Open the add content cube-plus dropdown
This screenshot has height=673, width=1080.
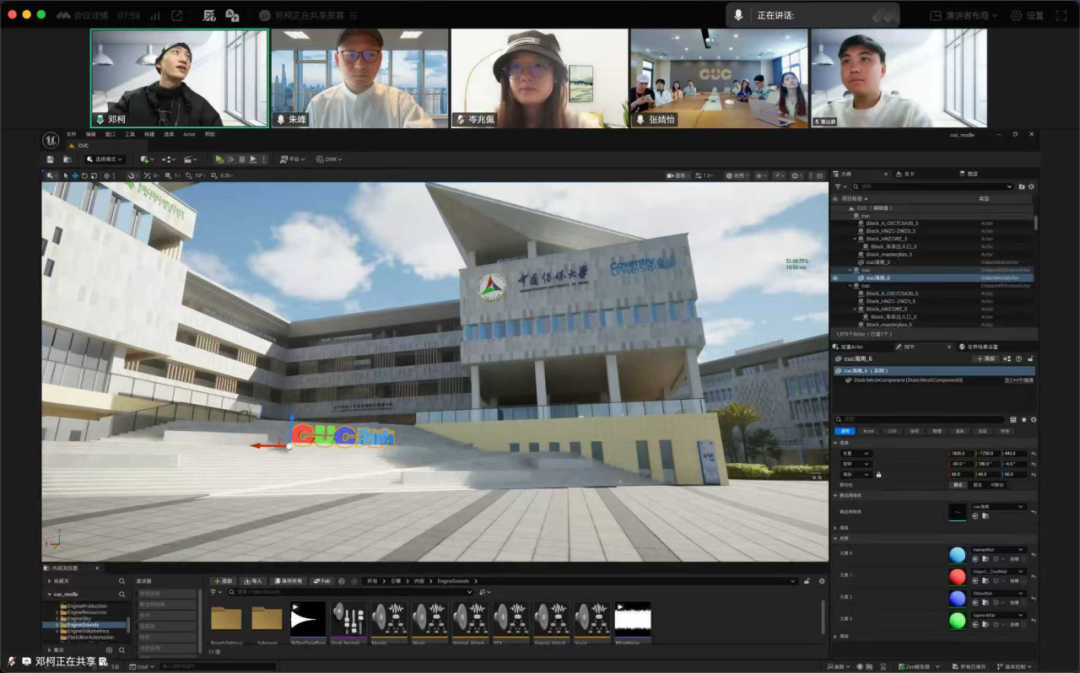pyautogui.click(x=146, y=159)
